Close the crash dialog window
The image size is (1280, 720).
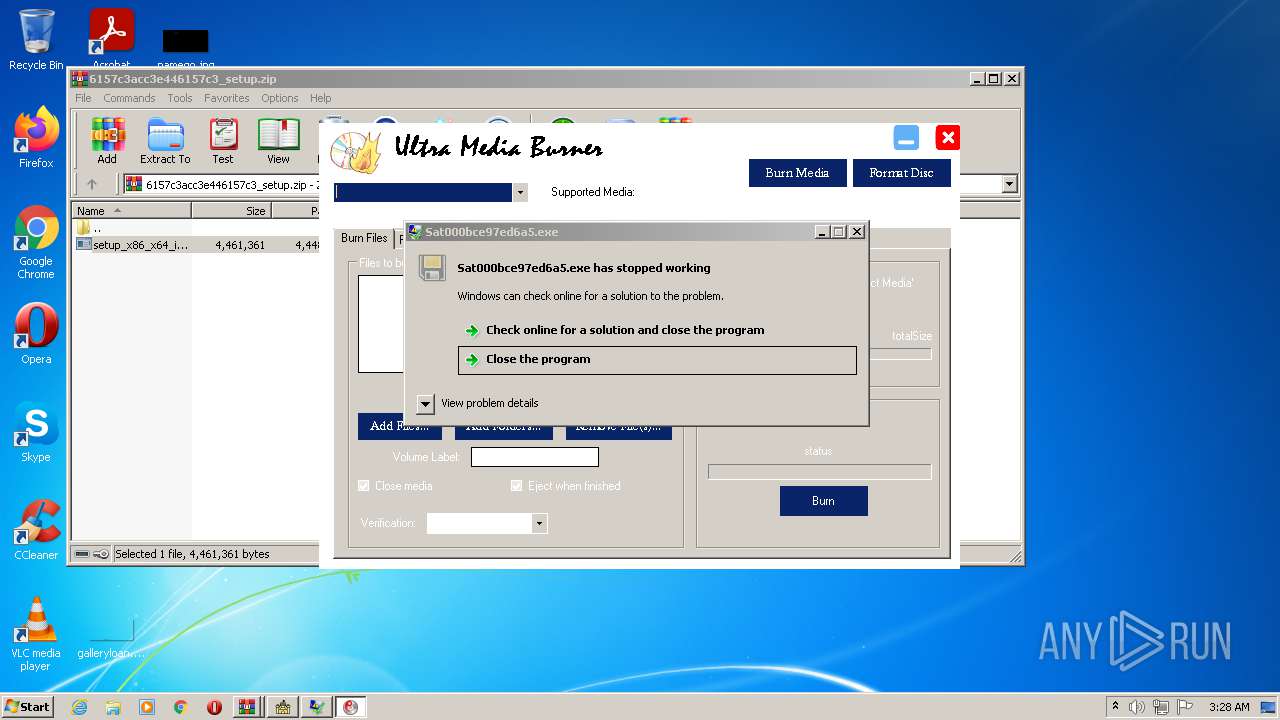pyautogui.click(x=857, y=232)
